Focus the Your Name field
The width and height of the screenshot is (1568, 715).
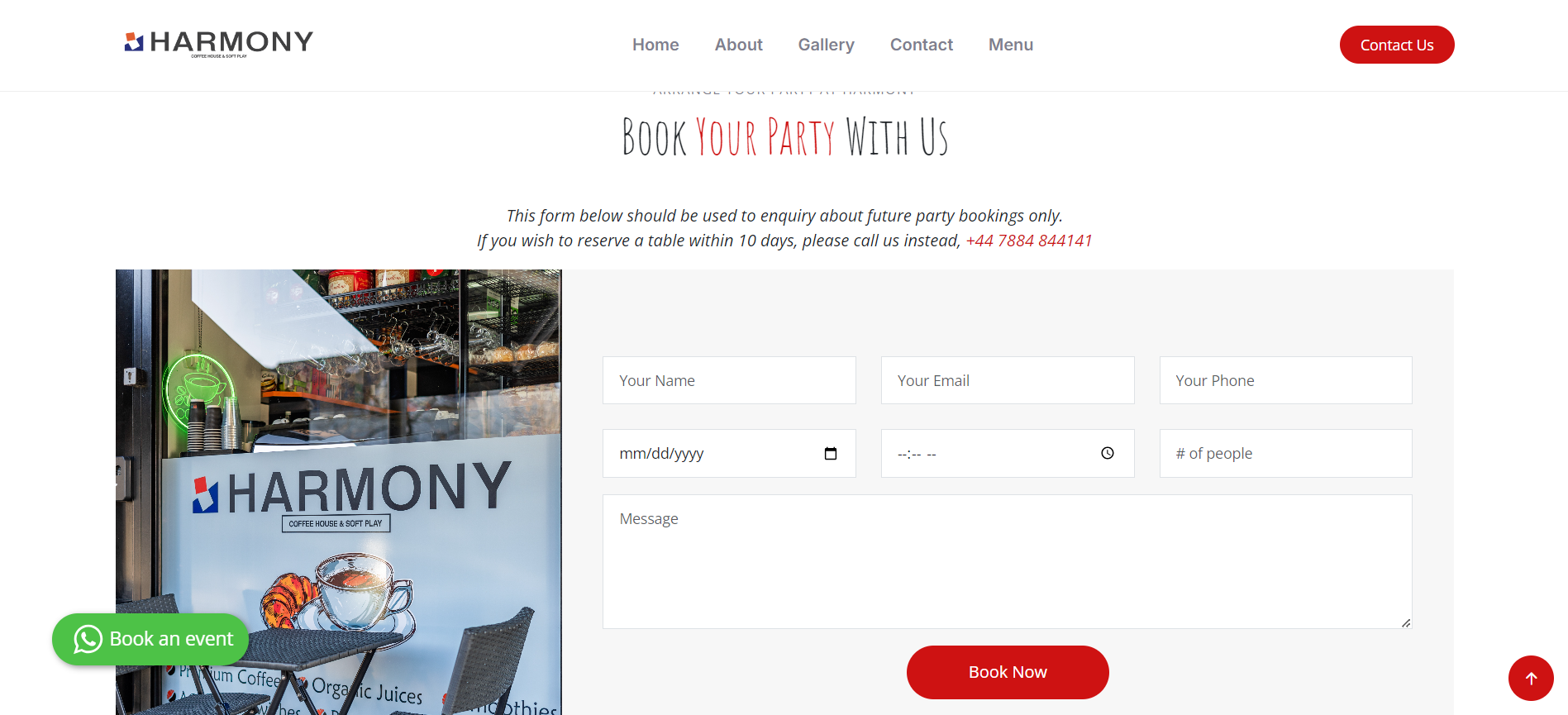coord(729,380)
